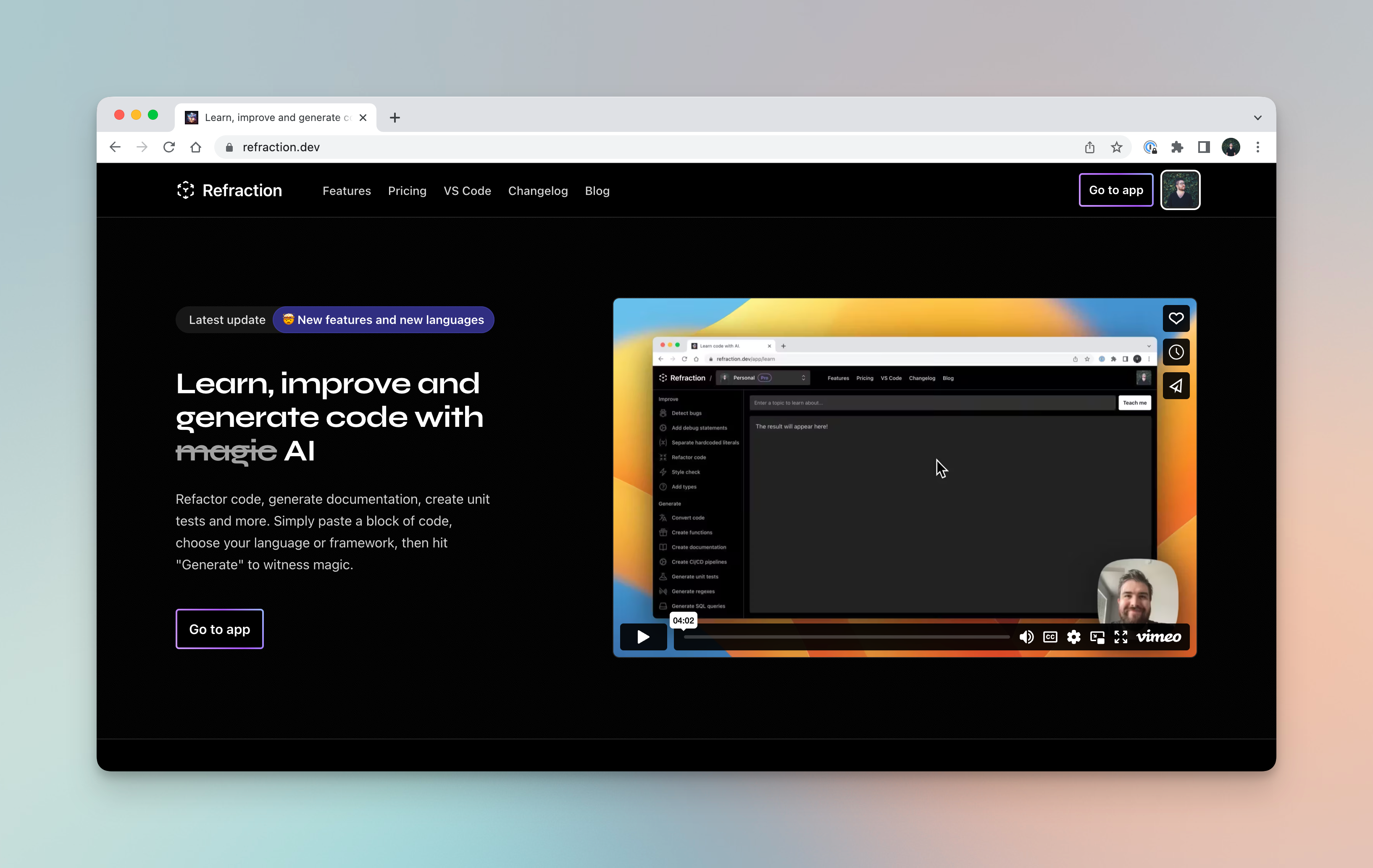The image size is (1373, 868).
Task: Open Vimeo video settings gear
Action: tap(1074, 637)
